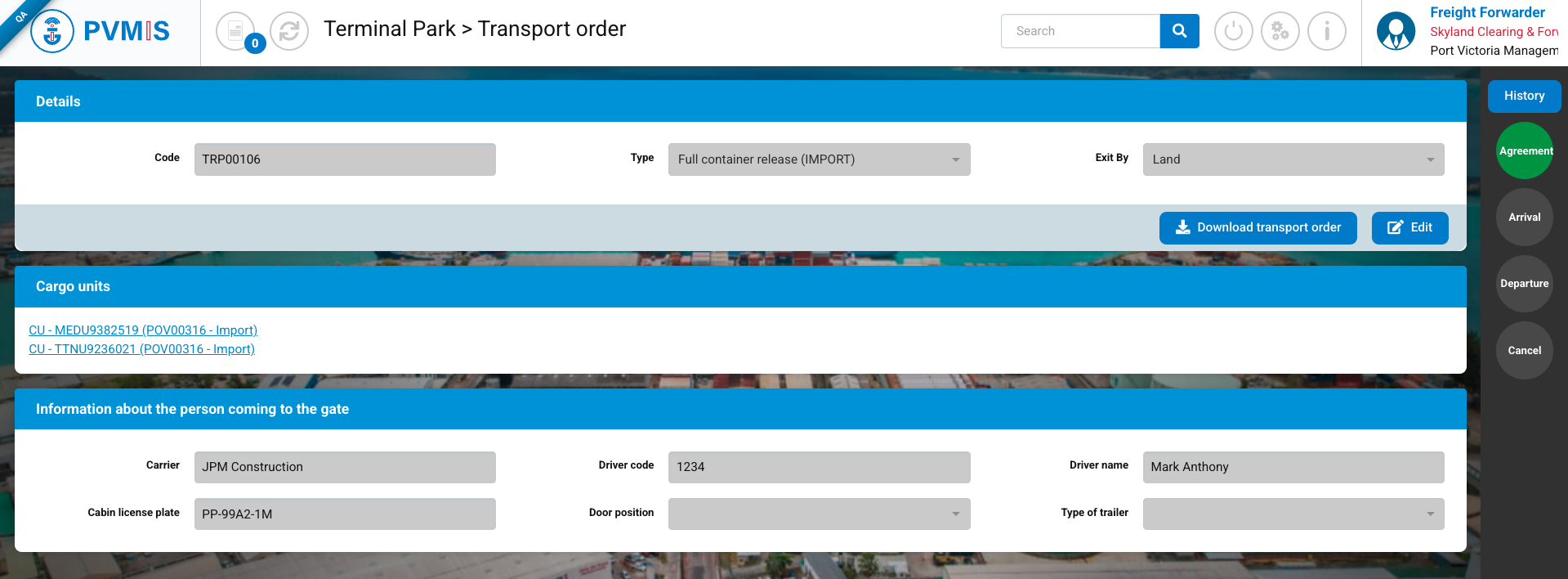The width and height of the screenshot is (1568, 579).
Task: Select the Arrival status step
Action: pos(1524,218)
